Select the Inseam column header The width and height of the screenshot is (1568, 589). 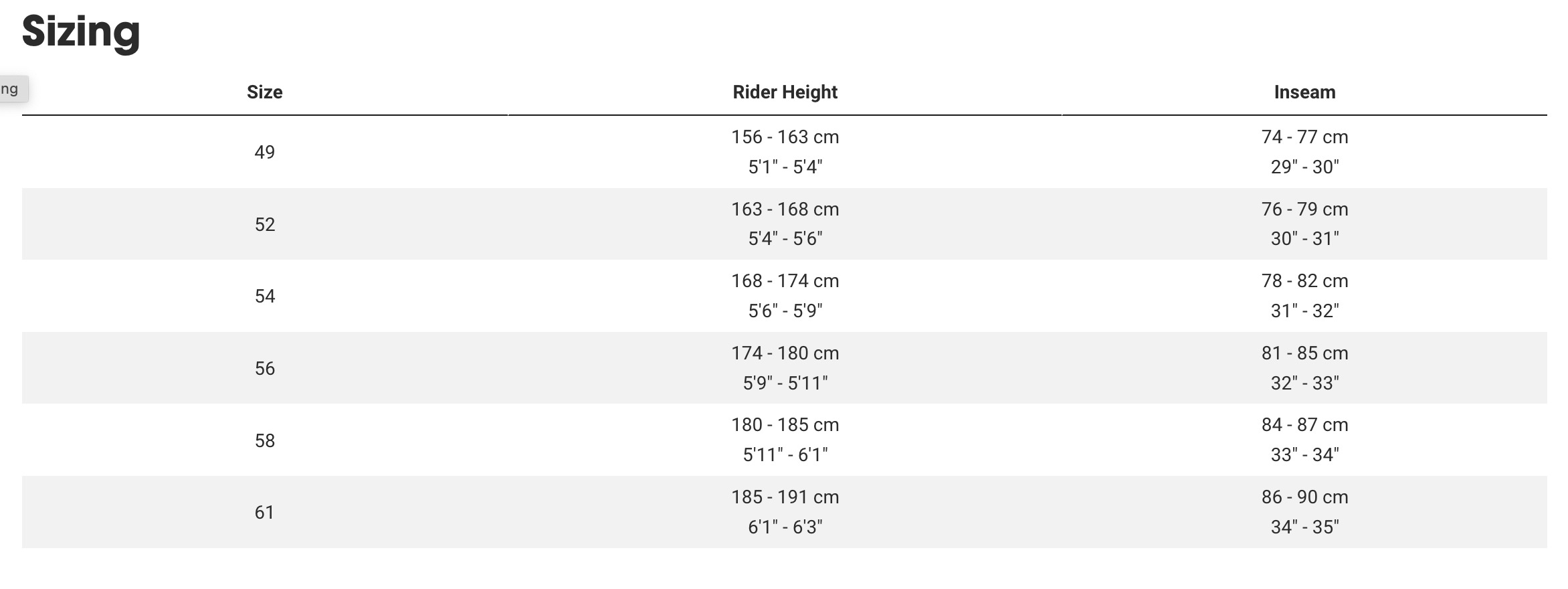(x=1304, y=92)
